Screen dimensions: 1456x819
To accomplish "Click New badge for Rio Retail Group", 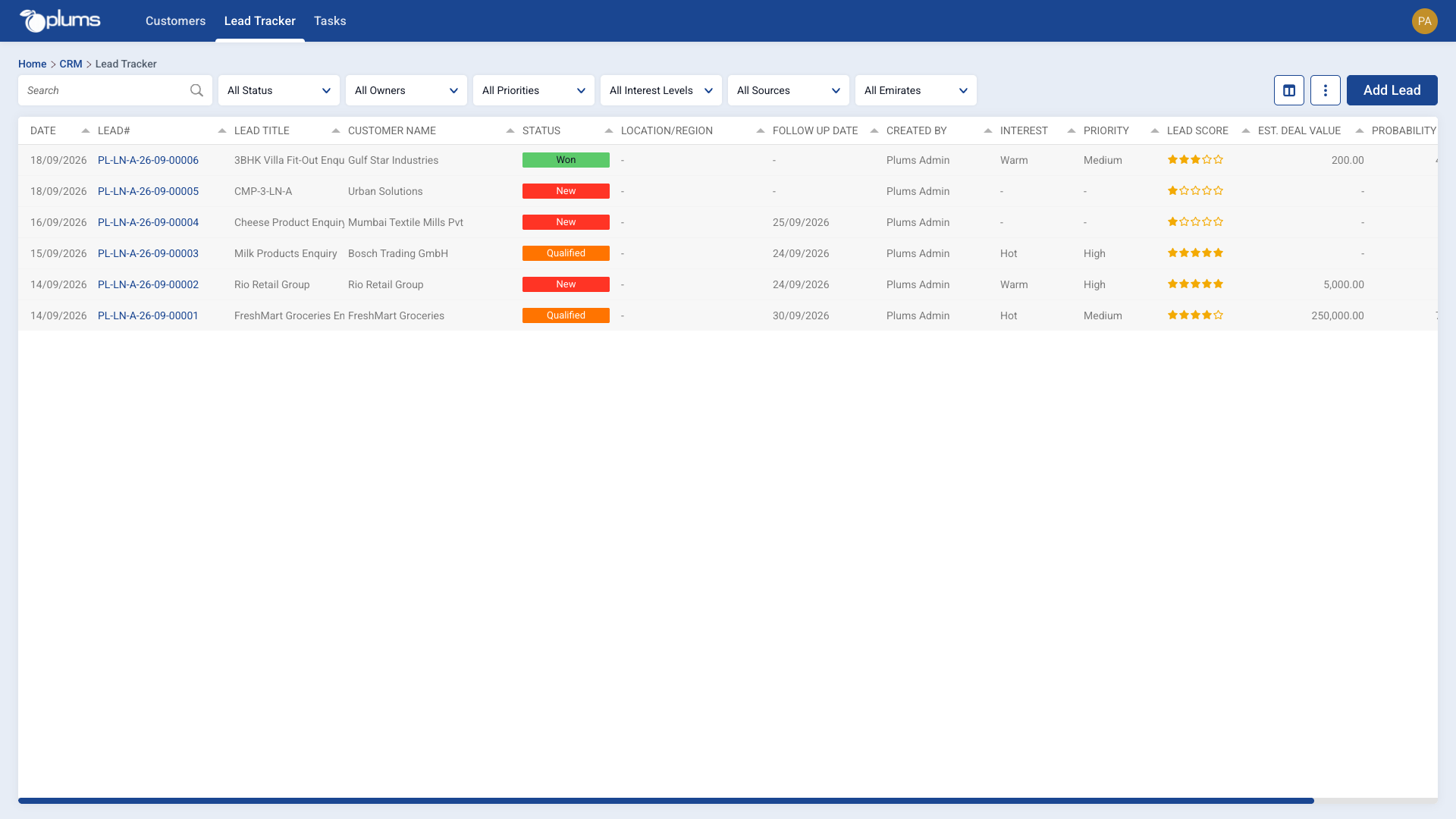I will 566,284.
